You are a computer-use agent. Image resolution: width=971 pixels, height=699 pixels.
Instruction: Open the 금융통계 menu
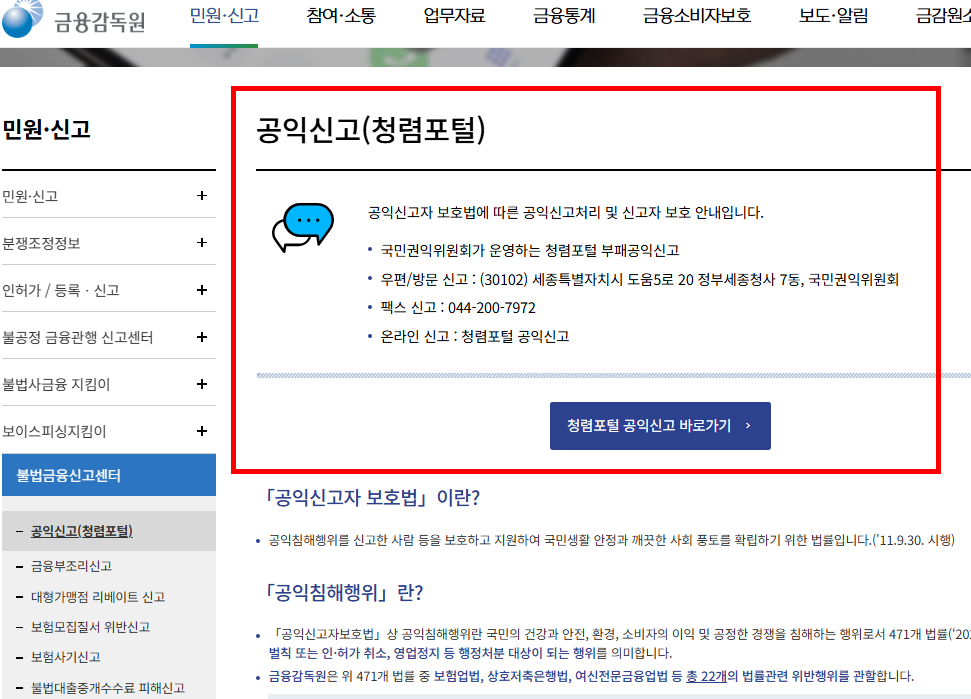tap(562, 15)
